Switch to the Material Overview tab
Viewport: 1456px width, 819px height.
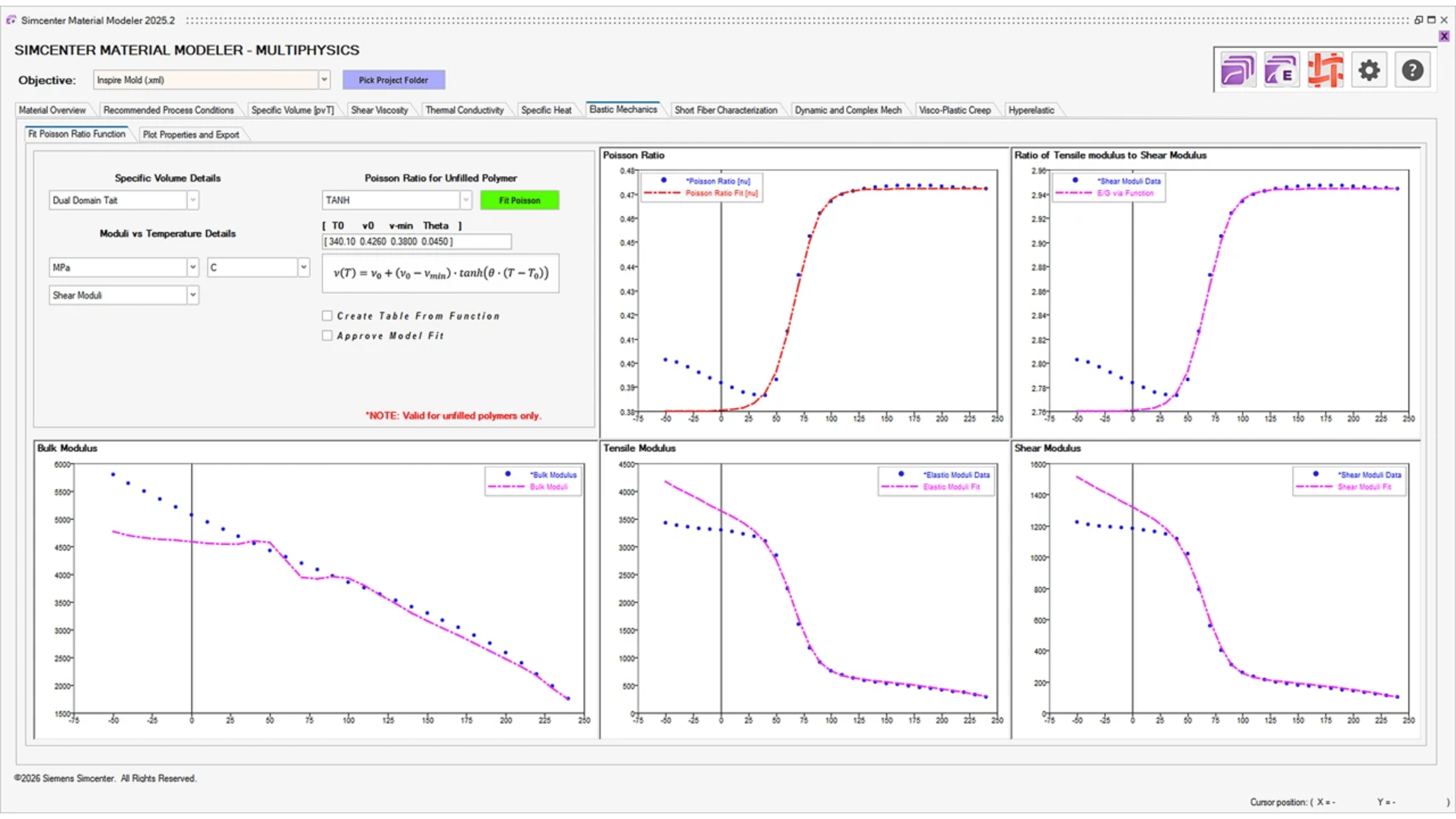[x=52, y=110]
